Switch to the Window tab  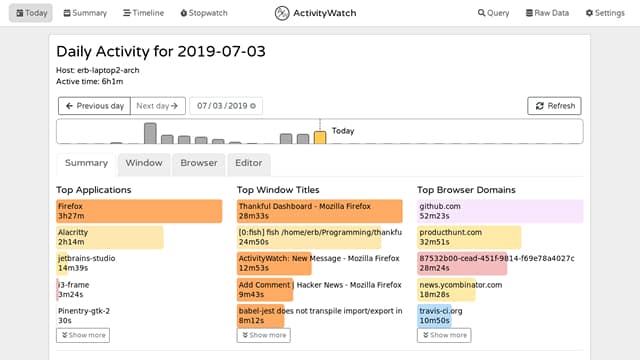click(144, 163)
